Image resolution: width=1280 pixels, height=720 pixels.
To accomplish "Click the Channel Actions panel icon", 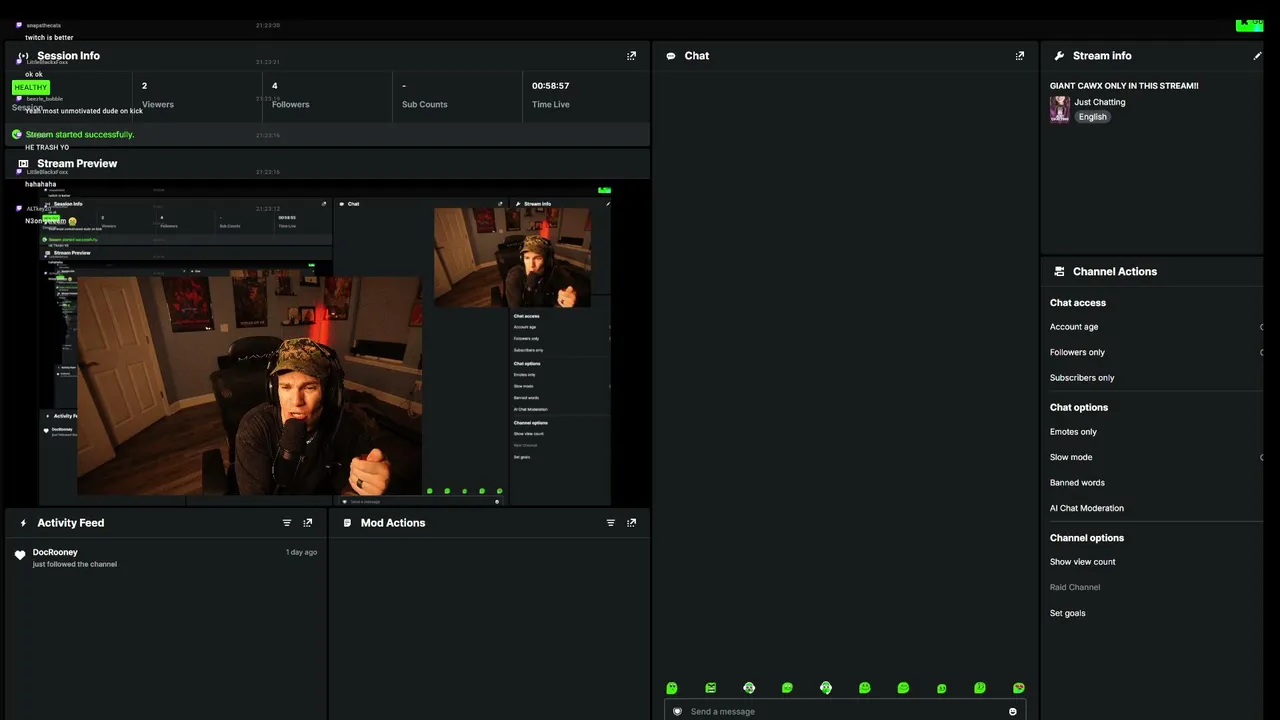I will pyautogui.click(x=1059, y=272).
